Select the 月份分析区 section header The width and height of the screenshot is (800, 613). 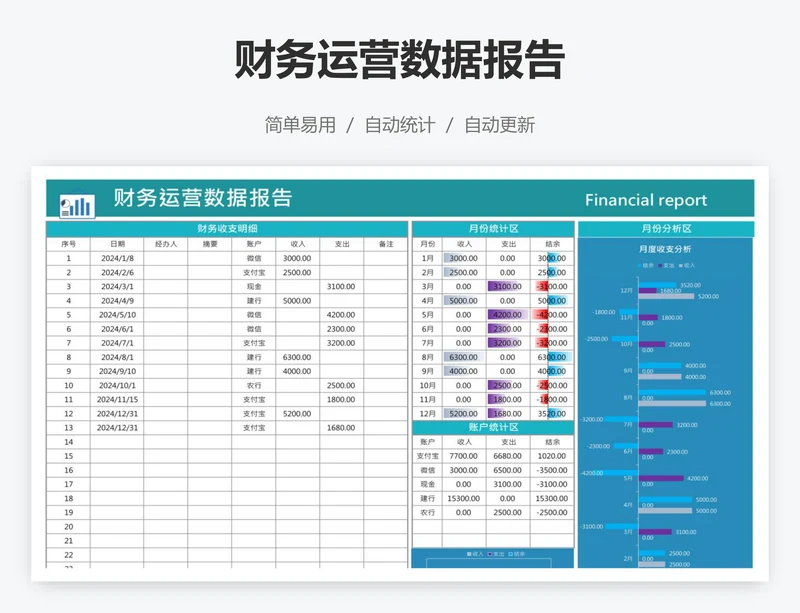666,229
